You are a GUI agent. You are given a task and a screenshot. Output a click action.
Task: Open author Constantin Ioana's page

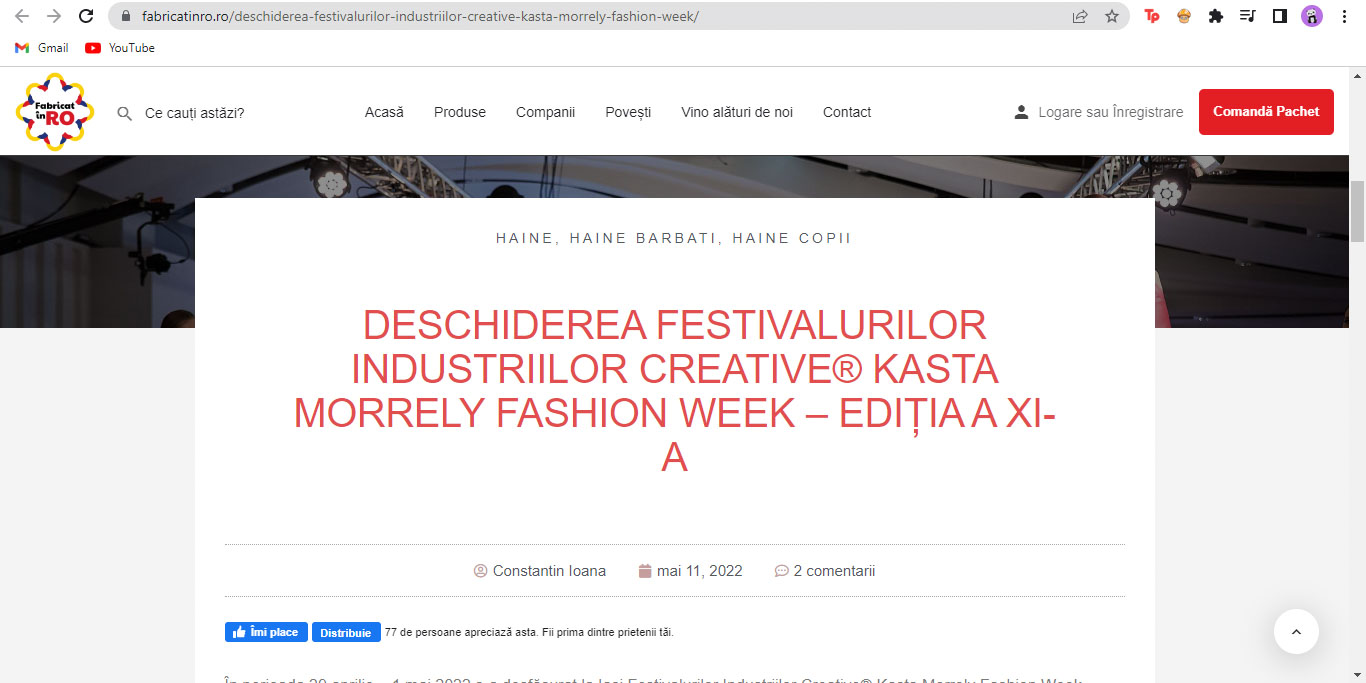(x=540, y=571)
